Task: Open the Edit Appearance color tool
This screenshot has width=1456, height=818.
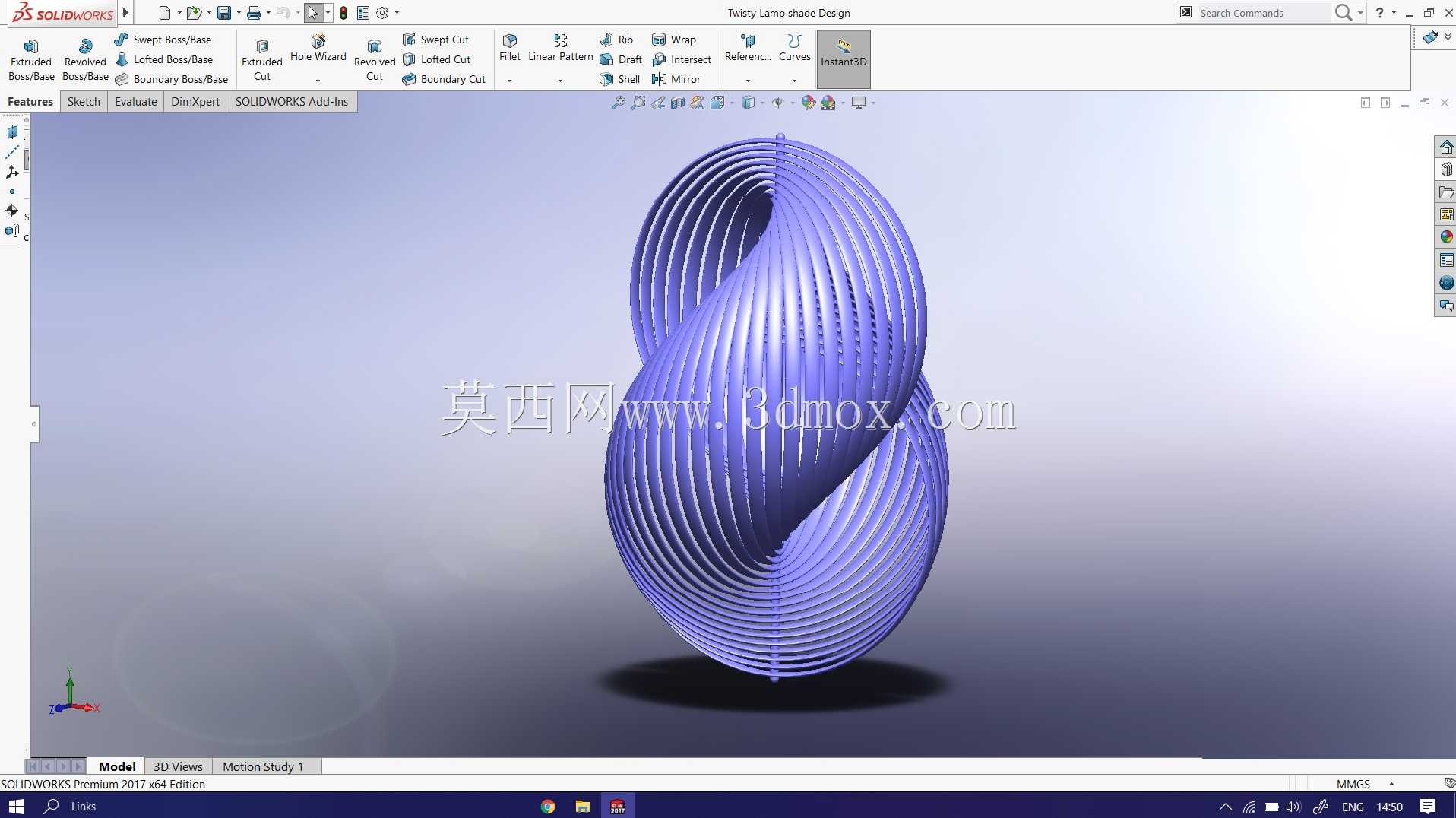Action: (x=808, y=103)
